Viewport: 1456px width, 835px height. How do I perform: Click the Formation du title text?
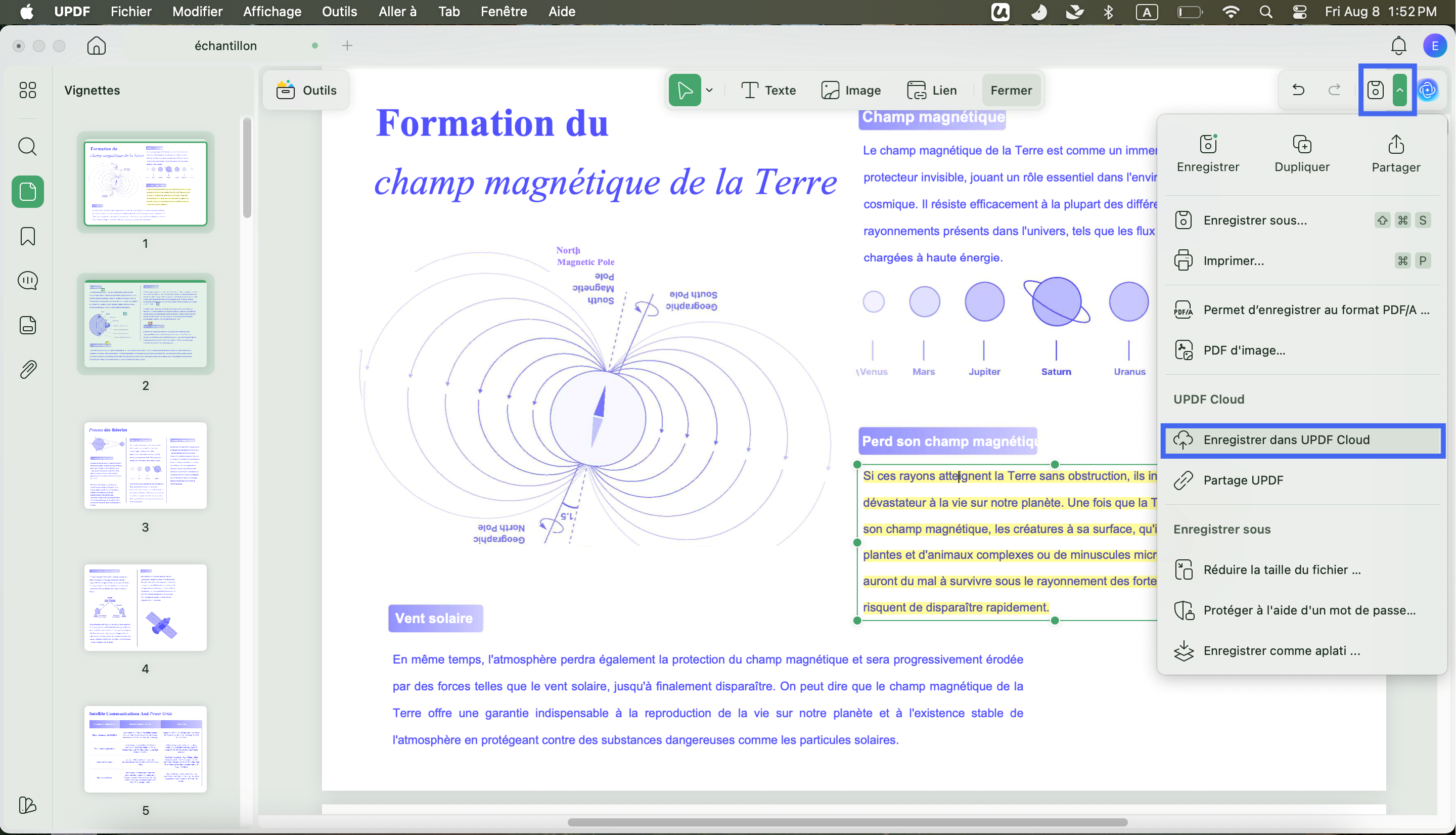[x=492, y=122]
